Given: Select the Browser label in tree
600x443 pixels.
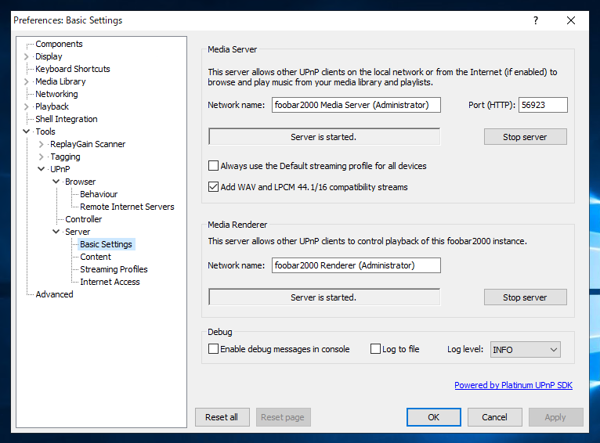Looking at the screenshot, I should 80,182.
